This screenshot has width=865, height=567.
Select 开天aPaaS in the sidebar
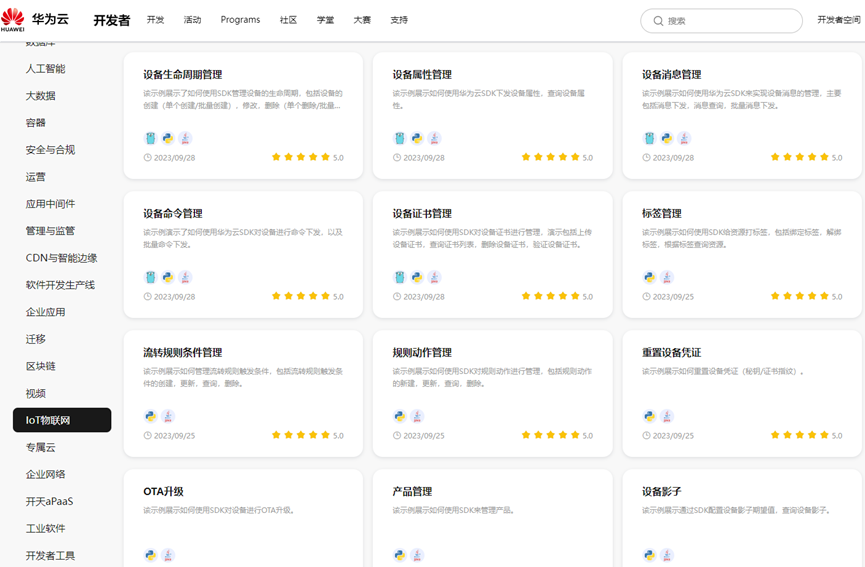[49, 501]
